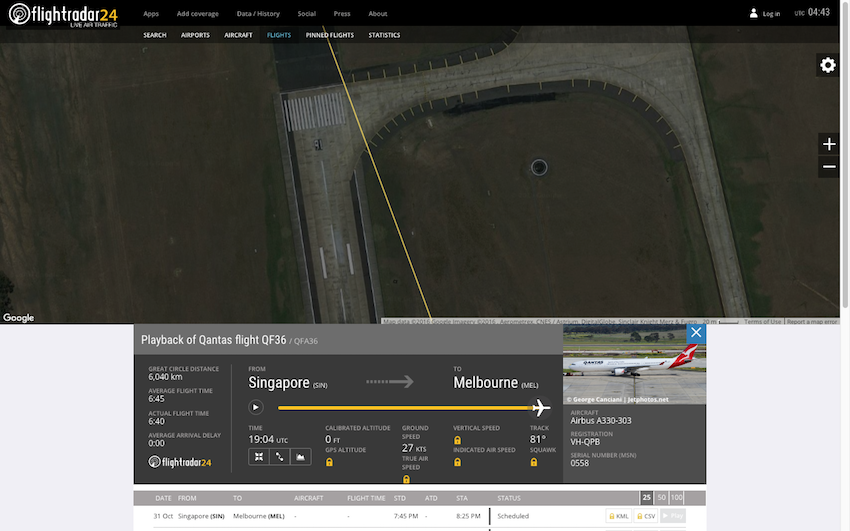Click the UTC clock 04:43
Viewport: 850px width, 531px height.
point(812,12)
